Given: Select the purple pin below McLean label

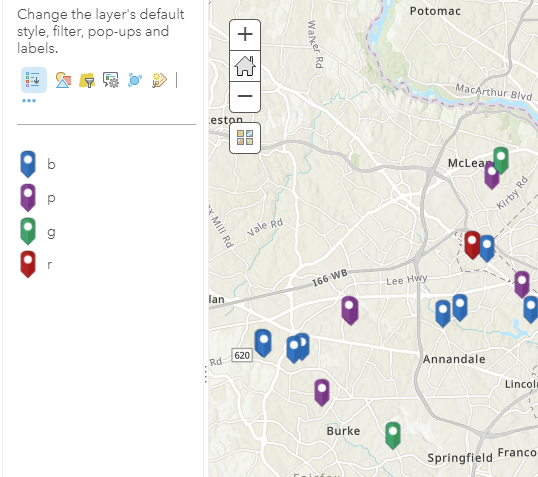Looking at the screenshot, I should (x=491, y=178).
